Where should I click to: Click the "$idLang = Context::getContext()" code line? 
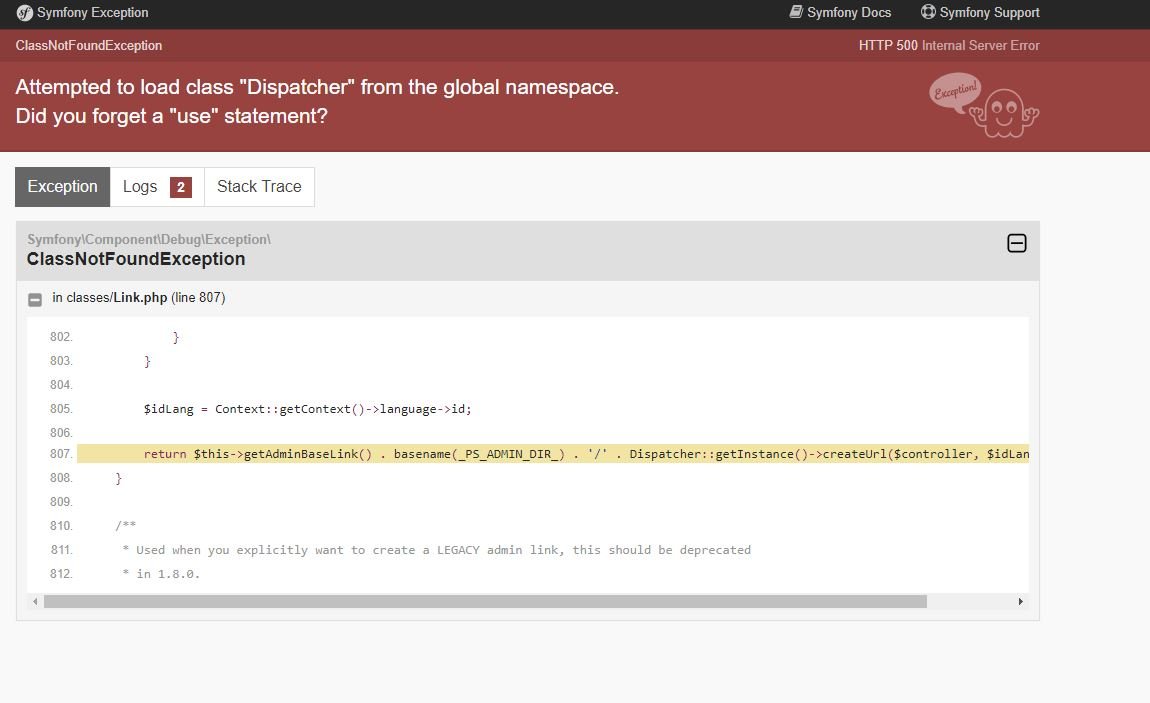307,409
